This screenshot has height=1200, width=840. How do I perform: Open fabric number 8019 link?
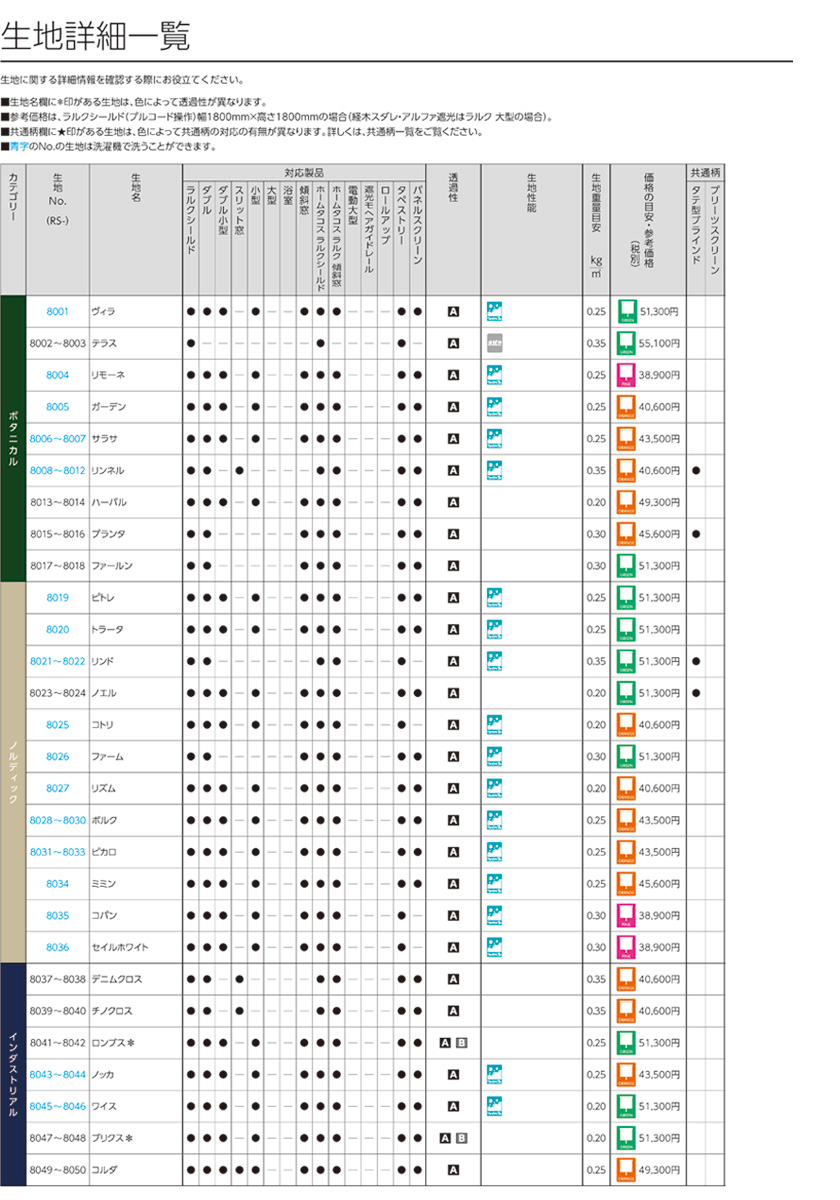[x=58, y=597]
